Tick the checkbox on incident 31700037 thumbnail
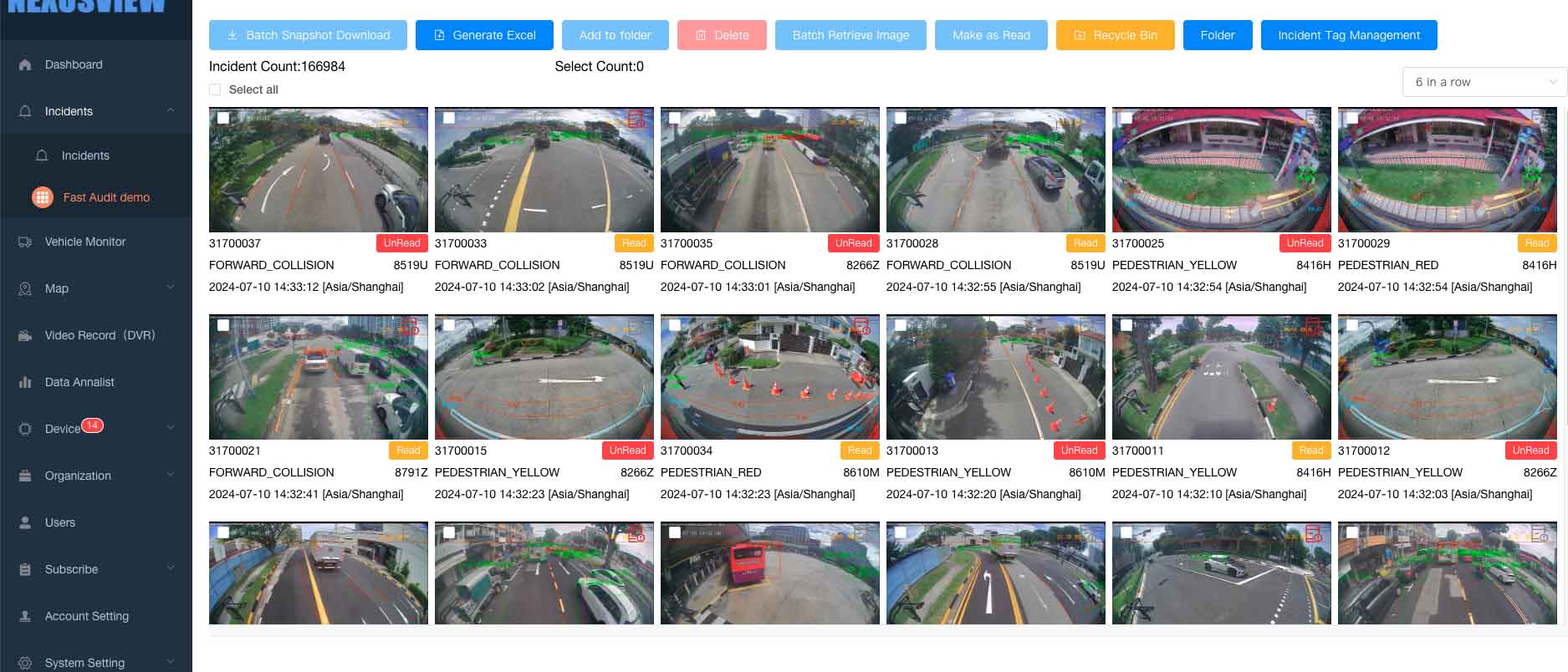The width and height of the screenshot is (1568, 672). [223, 119]
